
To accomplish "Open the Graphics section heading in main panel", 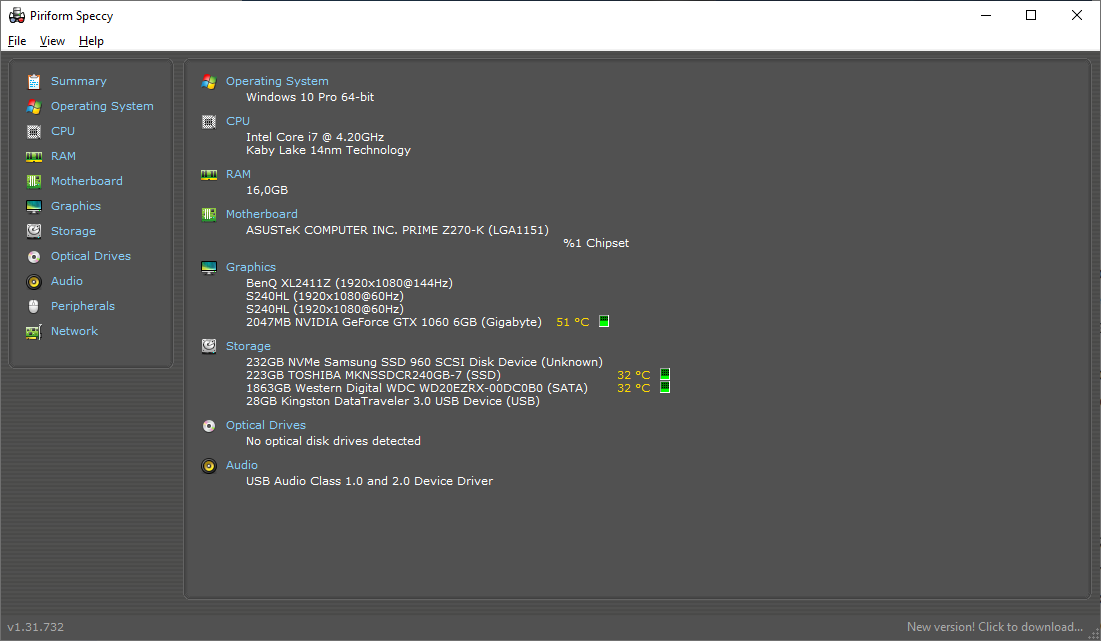I will tap(251, 267).
